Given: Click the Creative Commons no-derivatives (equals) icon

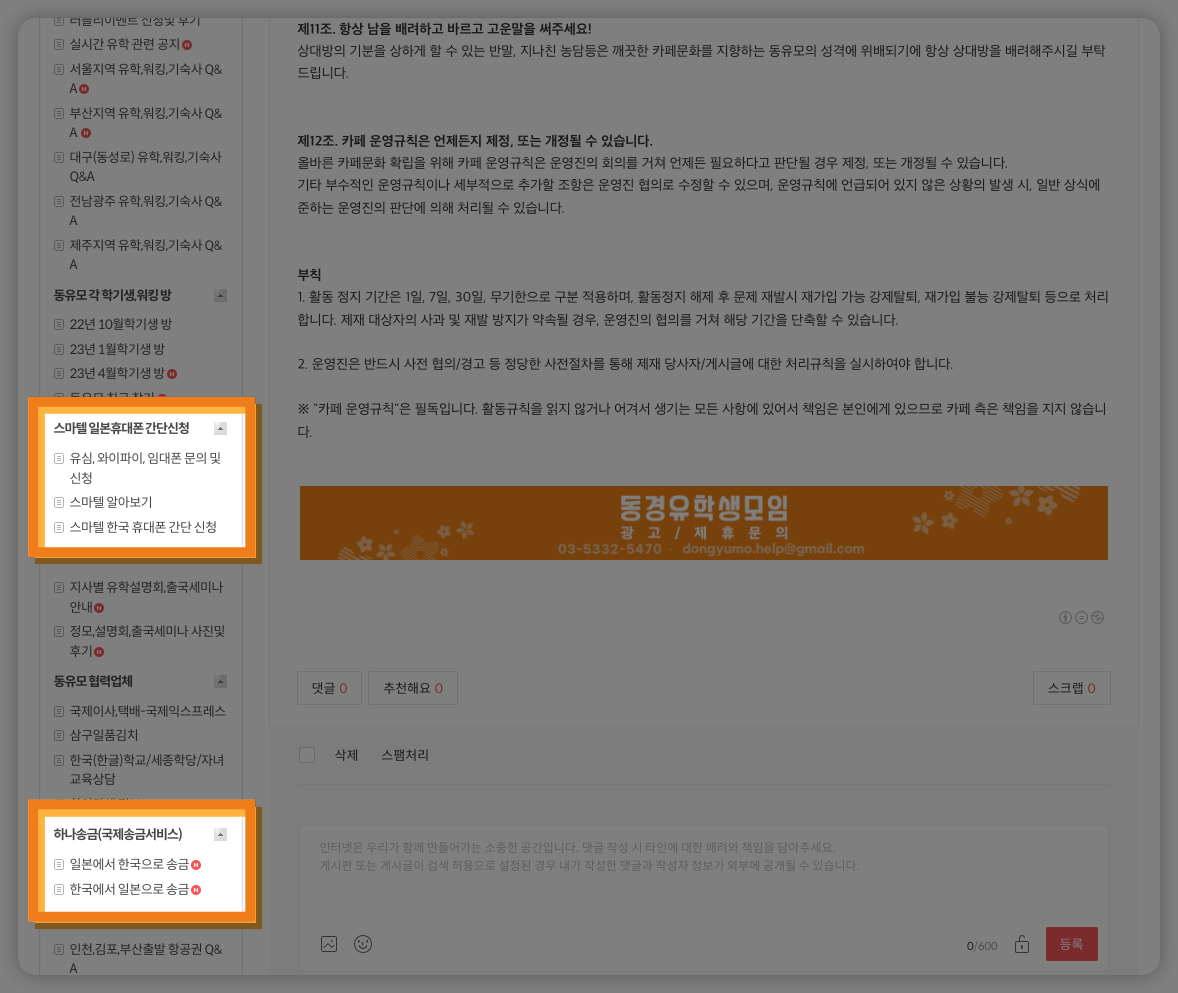Looking at the screenshot, I should click(x=1081, y=617).
